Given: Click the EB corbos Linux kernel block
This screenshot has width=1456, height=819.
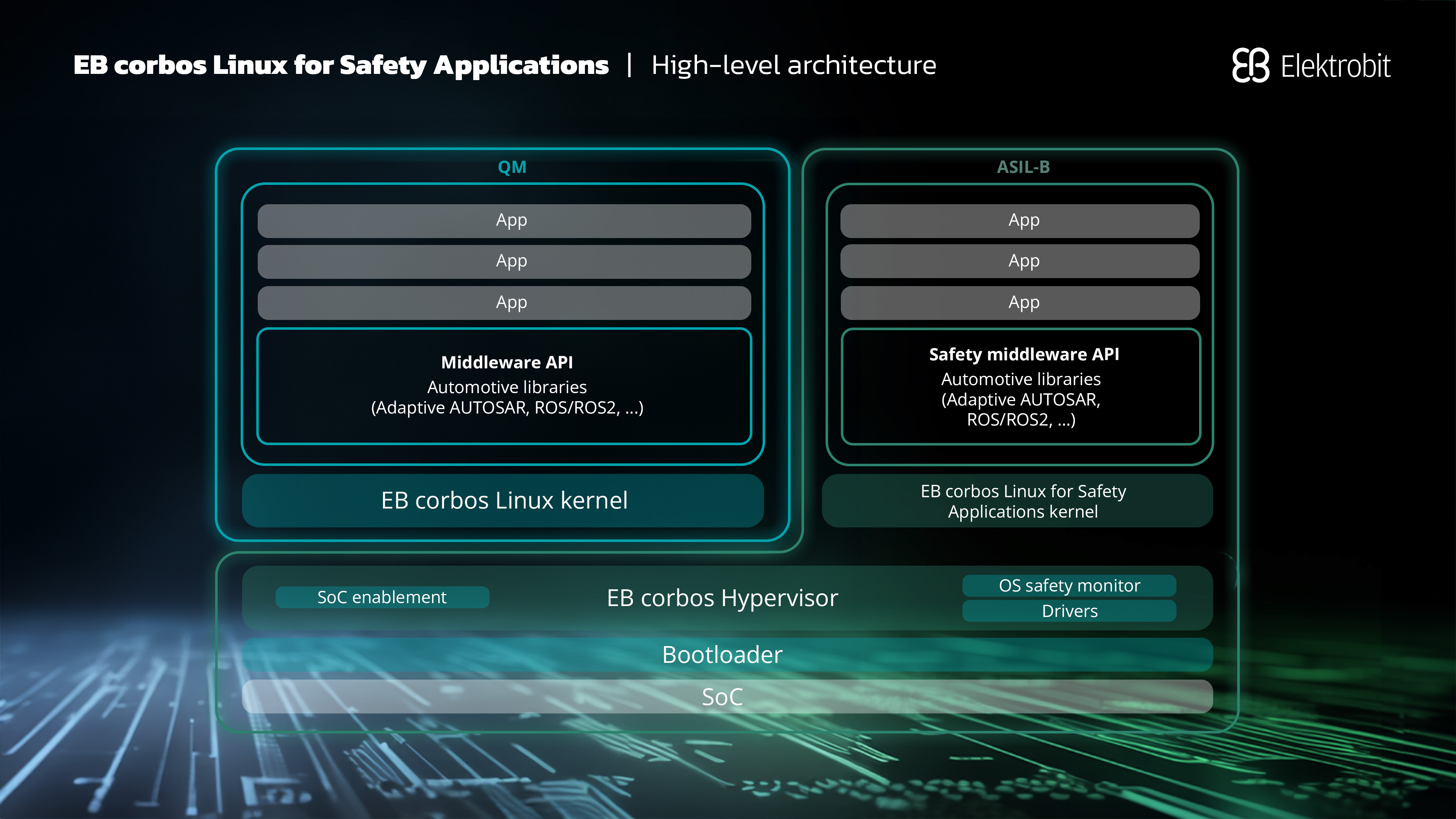Looking at the screenshot, I should [x=503, y=501].
